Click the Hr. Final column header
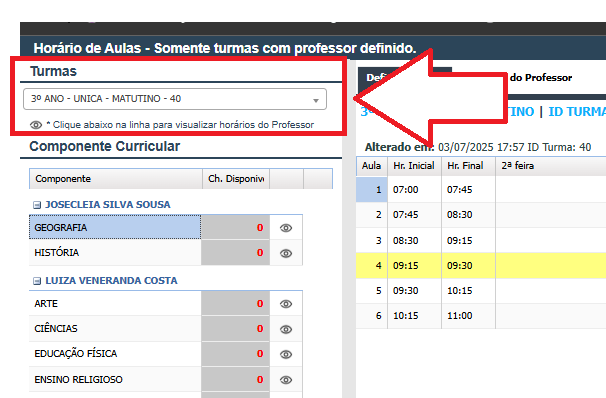This screenshot has height=398, width=606. (x=468, y=166)
